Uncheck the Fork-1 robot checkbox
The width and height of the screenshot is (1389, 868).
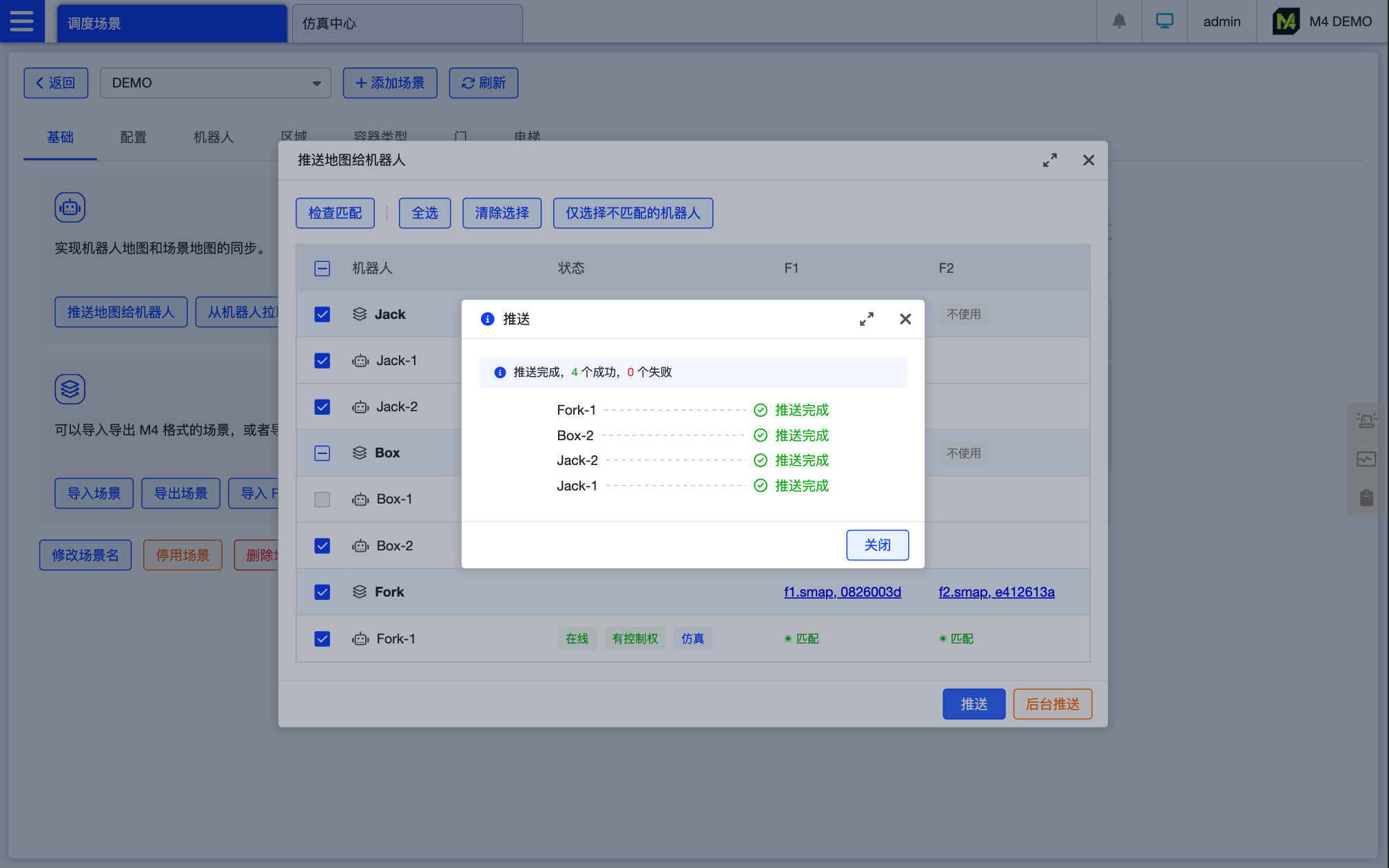click(x=322, y=639)
